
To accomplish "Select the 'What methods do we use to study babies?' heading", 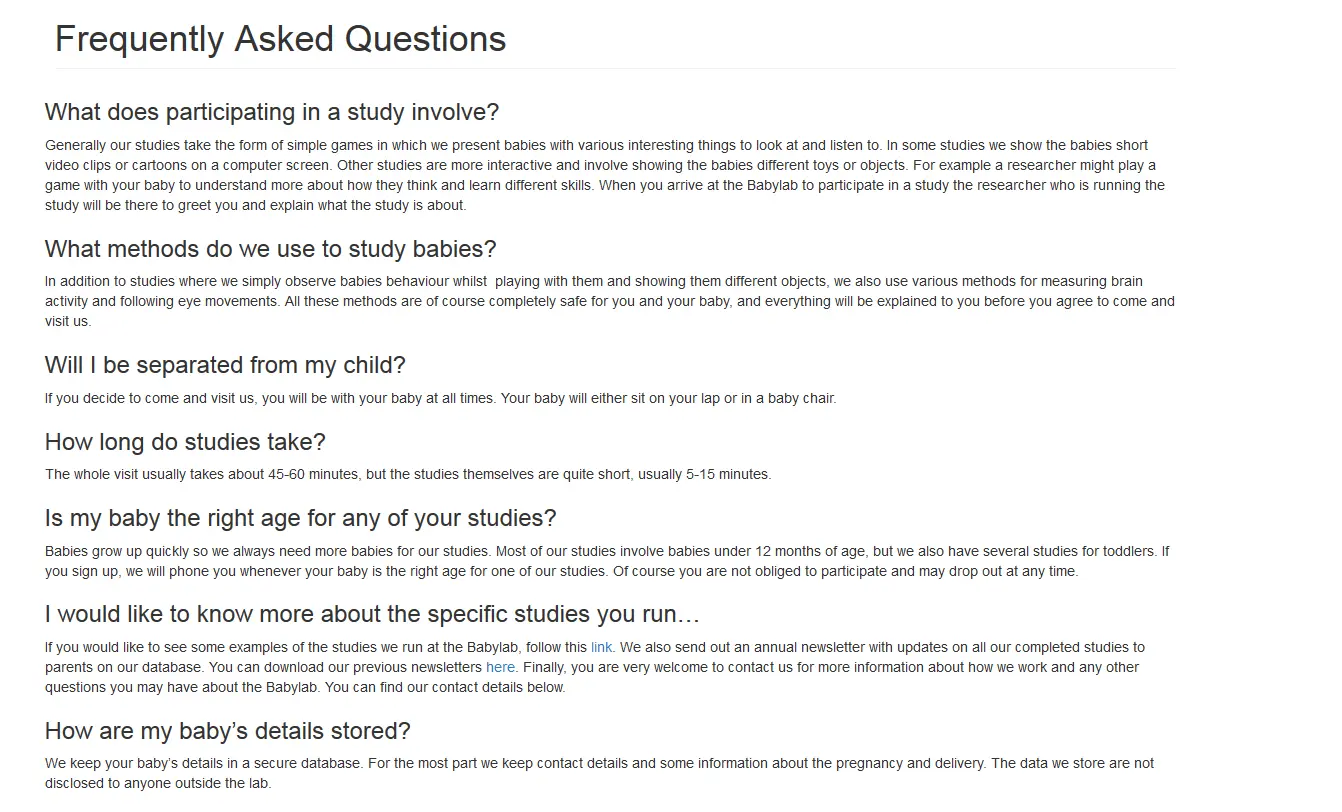I will (270, 249).
